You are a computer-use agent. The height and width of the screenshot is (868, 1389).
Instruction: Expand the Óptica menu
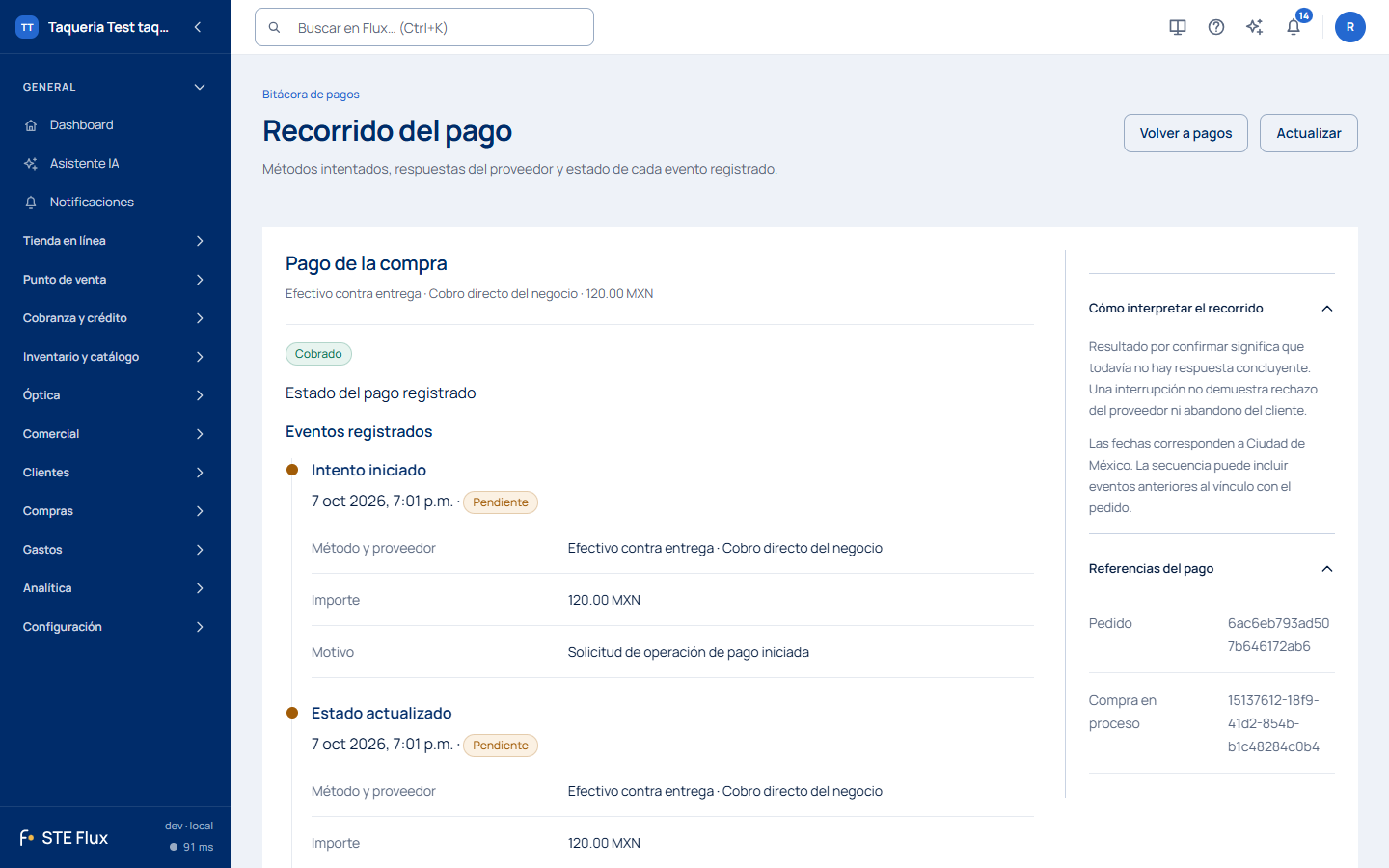116,395
